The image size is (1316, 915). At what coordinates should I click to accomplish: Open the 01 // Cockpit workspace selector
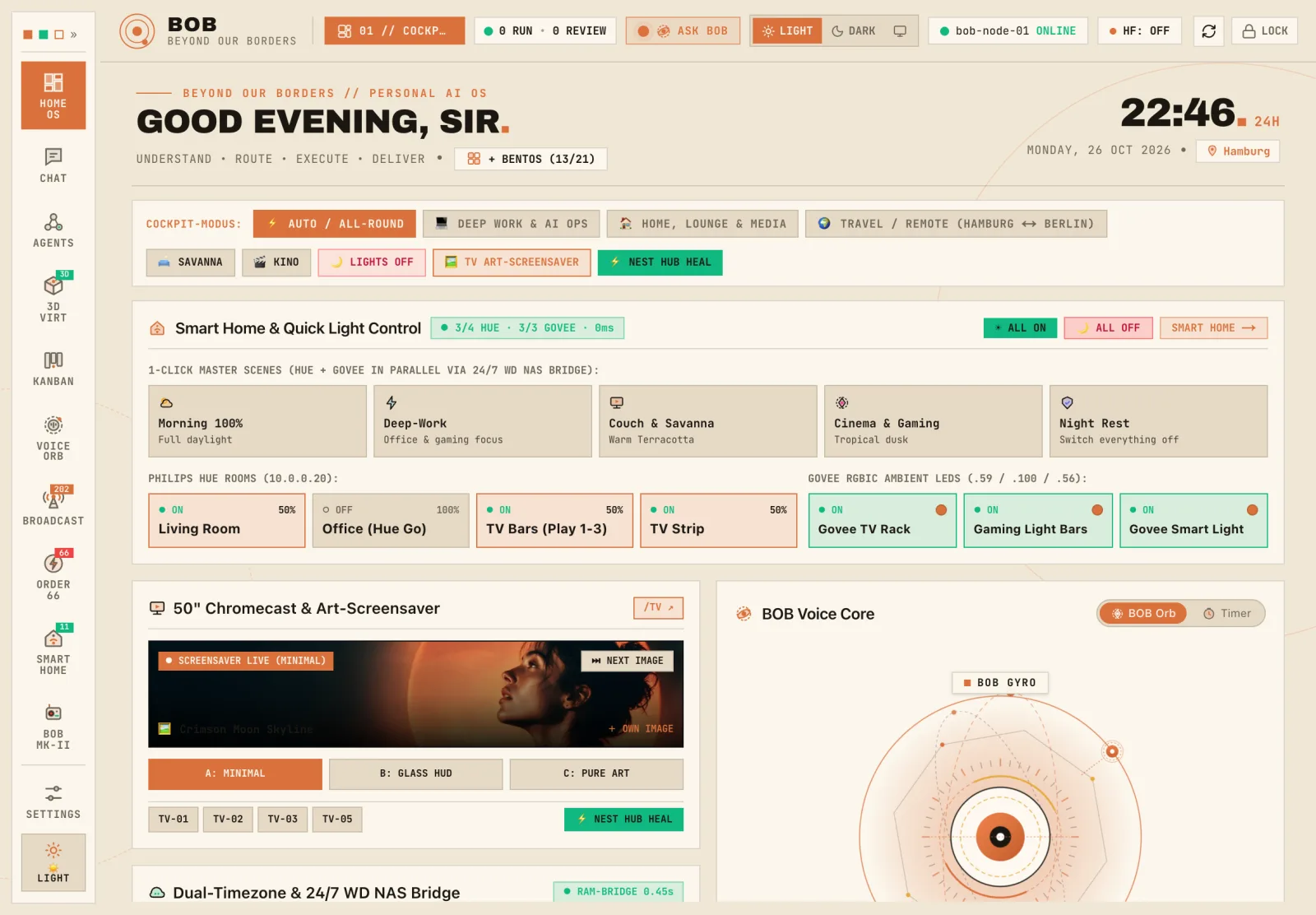tap(394, 31)
